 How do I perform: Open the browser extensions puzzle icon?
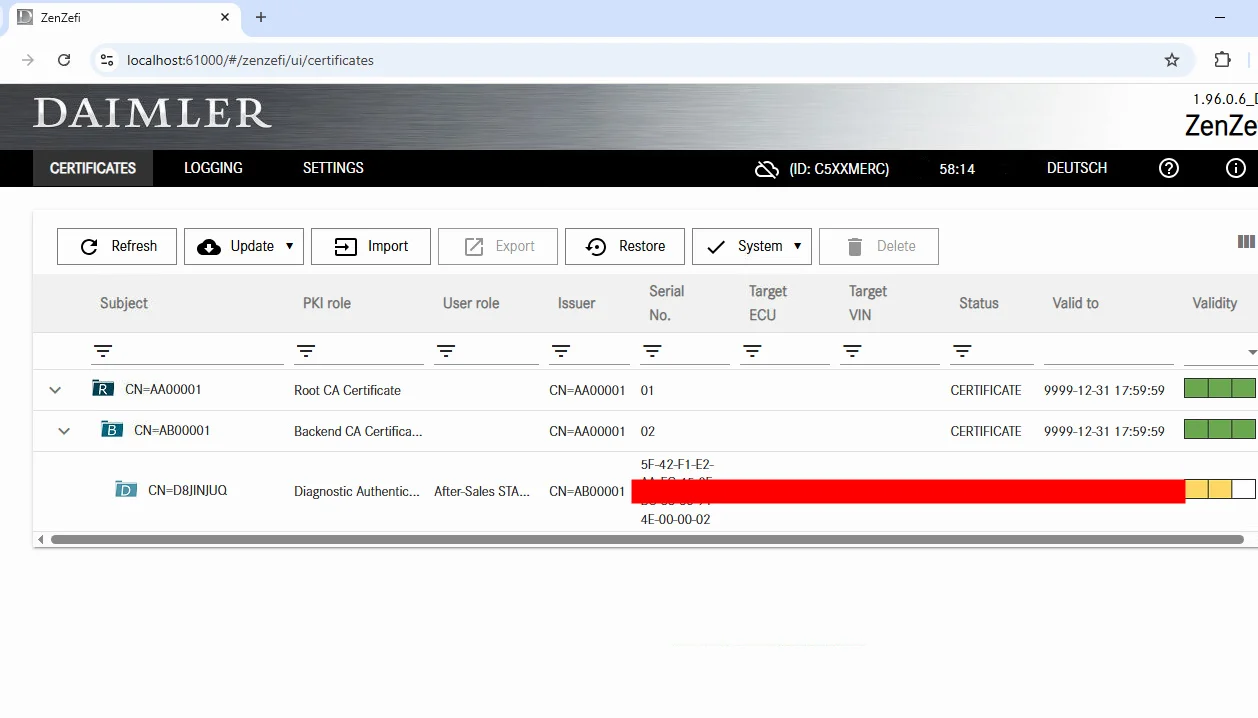coord(1222,60)
